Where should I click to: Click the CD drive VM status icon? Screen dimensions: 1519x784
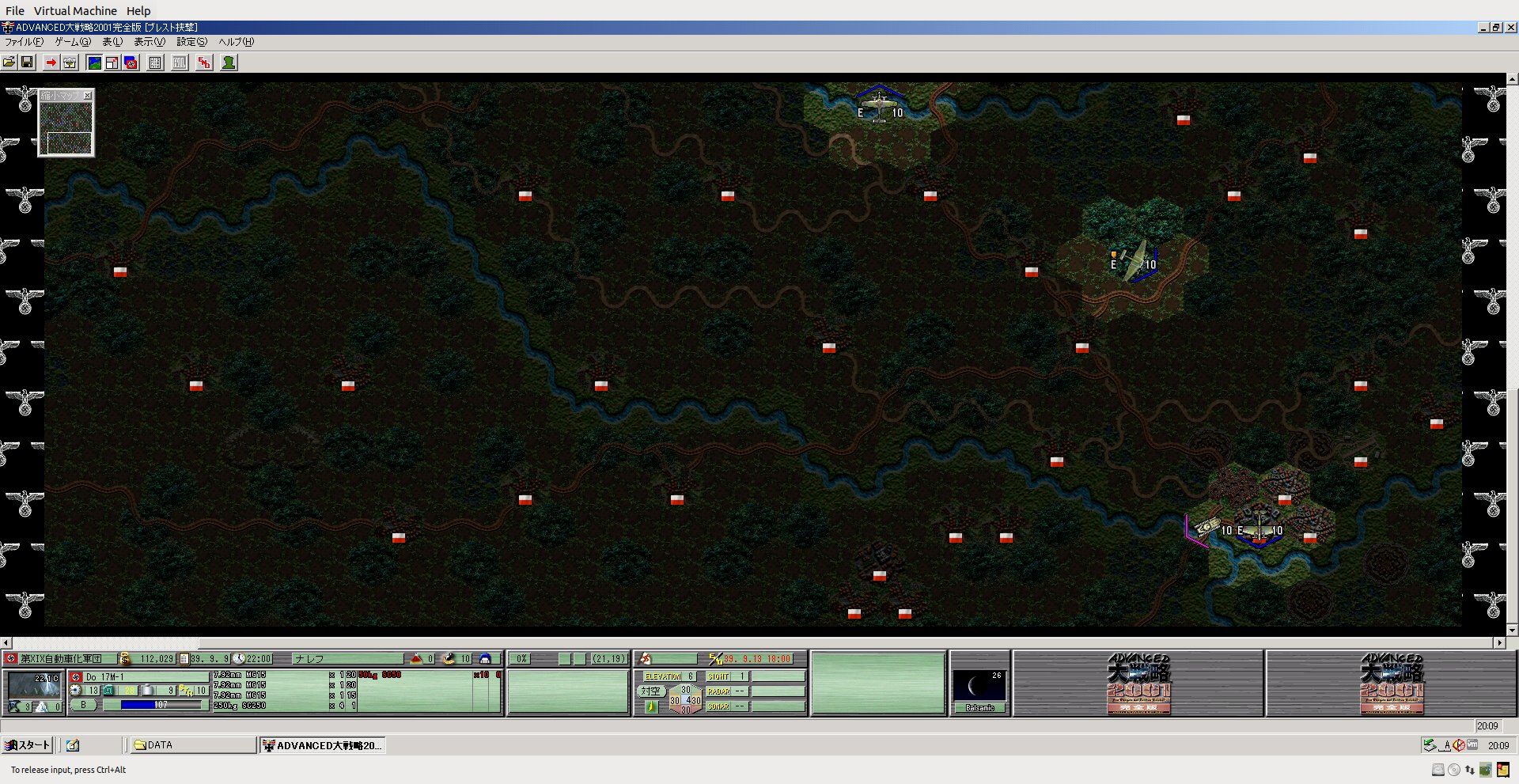pos(1454,770)
